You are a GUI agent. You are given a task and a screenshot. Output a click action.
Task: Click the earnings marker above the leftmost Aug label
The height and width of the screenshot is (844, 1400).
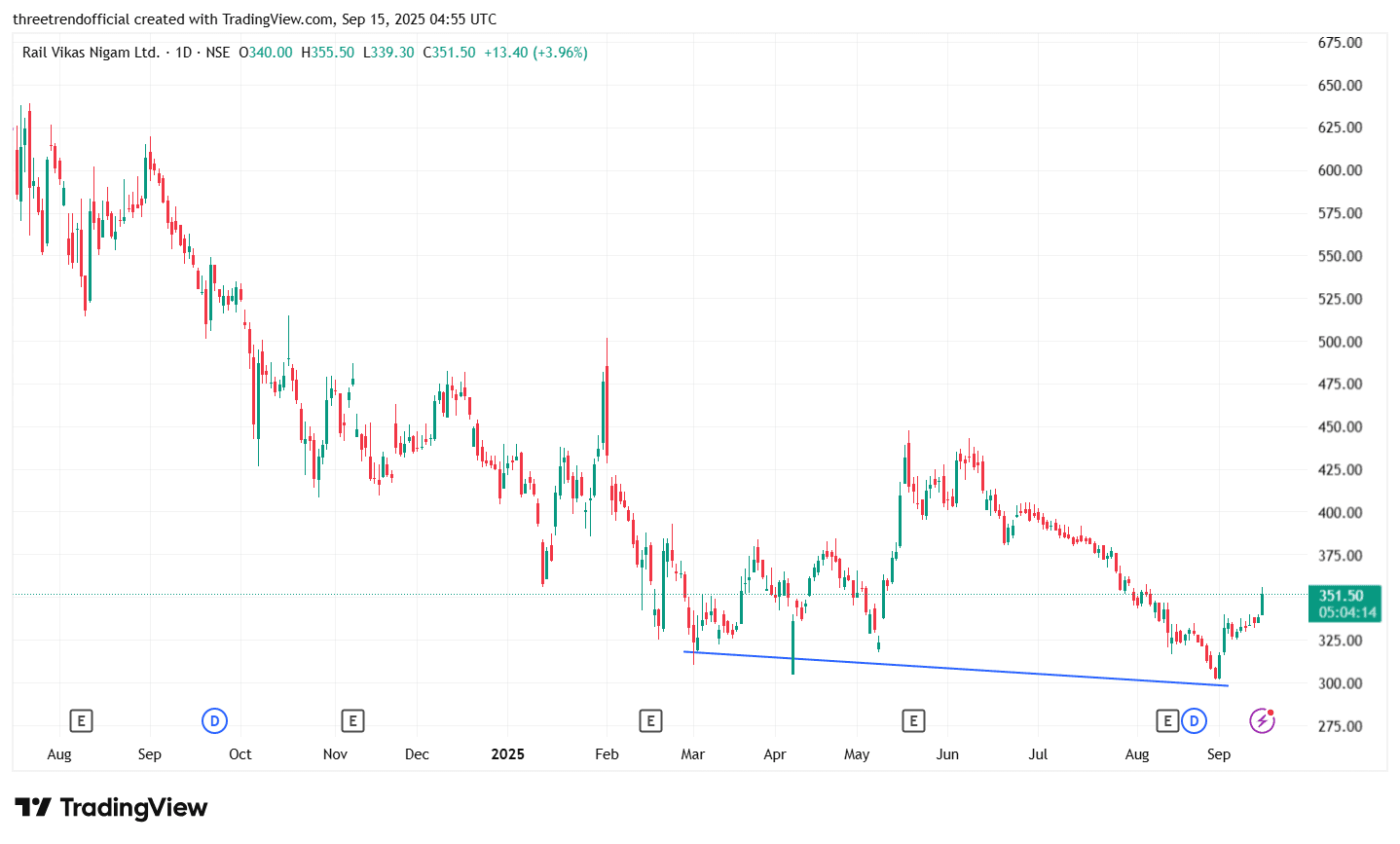(81, 721)
